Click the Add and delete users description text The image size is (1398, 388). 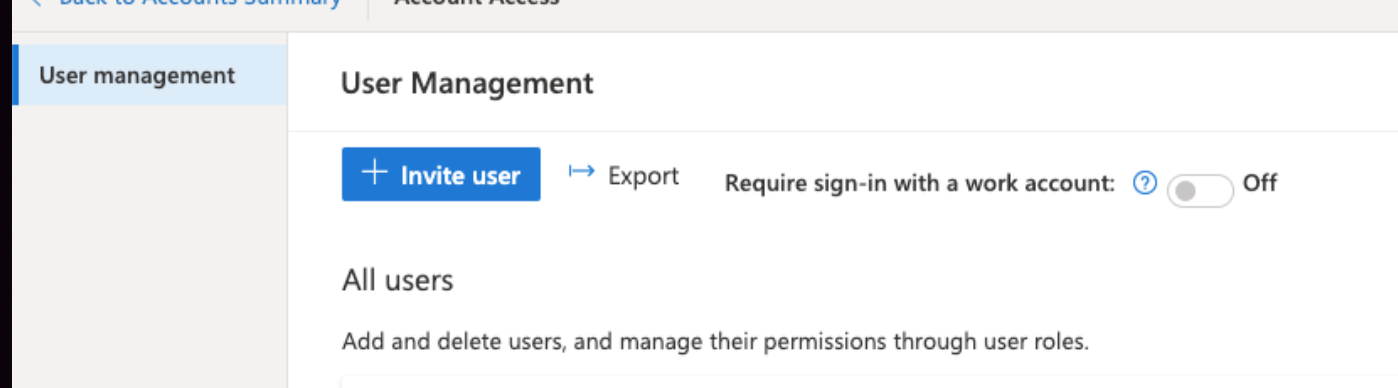coord(715,342)
